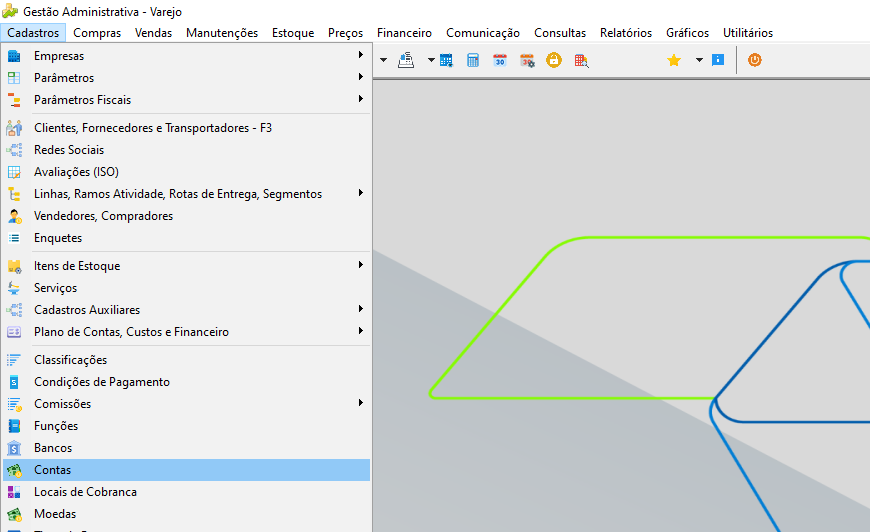Click the orange padlock toolbar icon
870x532 pixels.
pyautogui.click(x=554, y=60)
